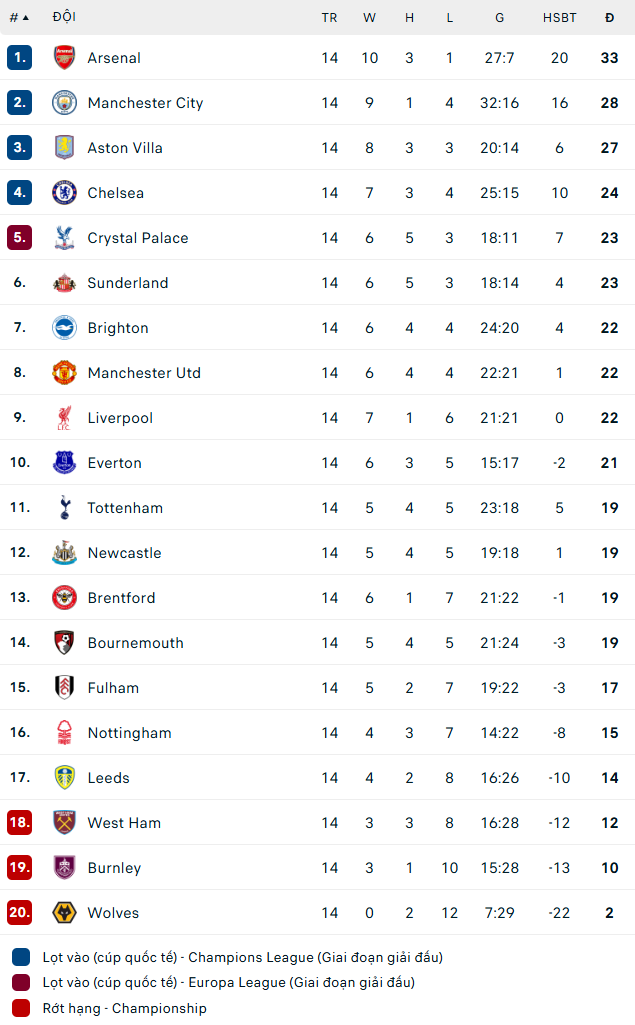Click the Arsenal club crest icon
635x1025 pixels.
pos(64,58)
